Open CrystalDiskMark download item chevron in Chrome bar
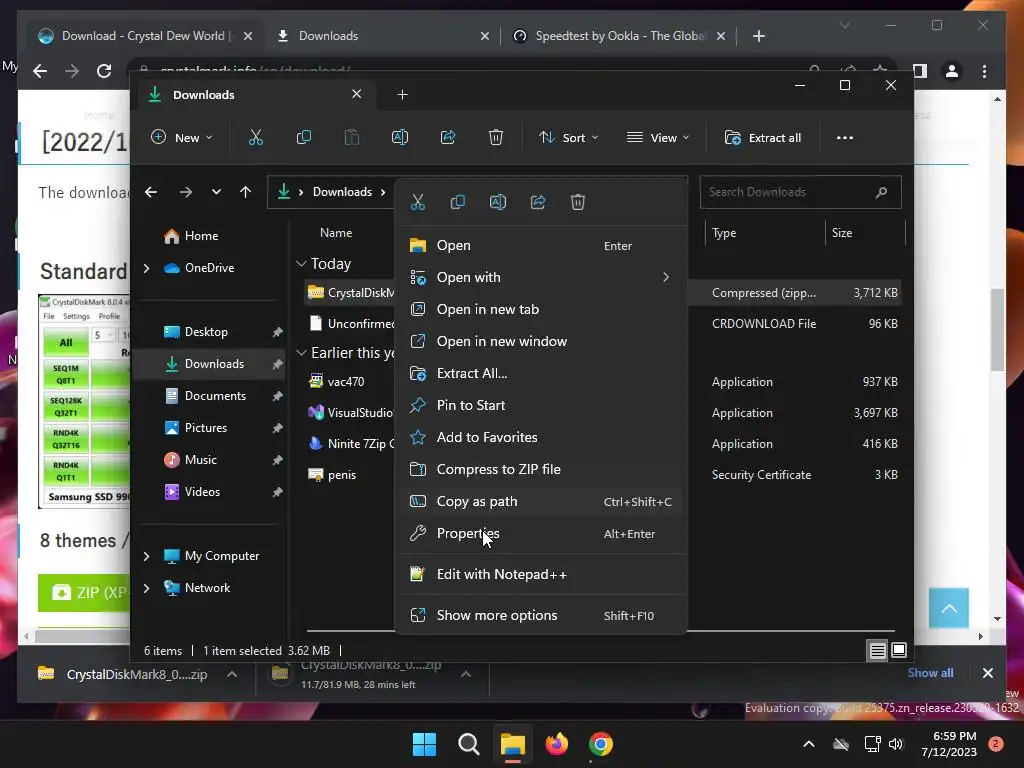 click(232, 675)
